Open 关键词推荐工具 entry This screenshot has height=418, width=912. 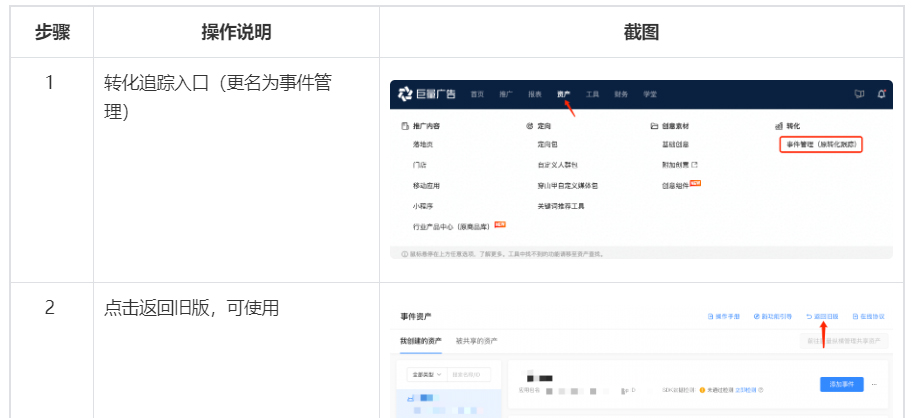tap(561, 206)
